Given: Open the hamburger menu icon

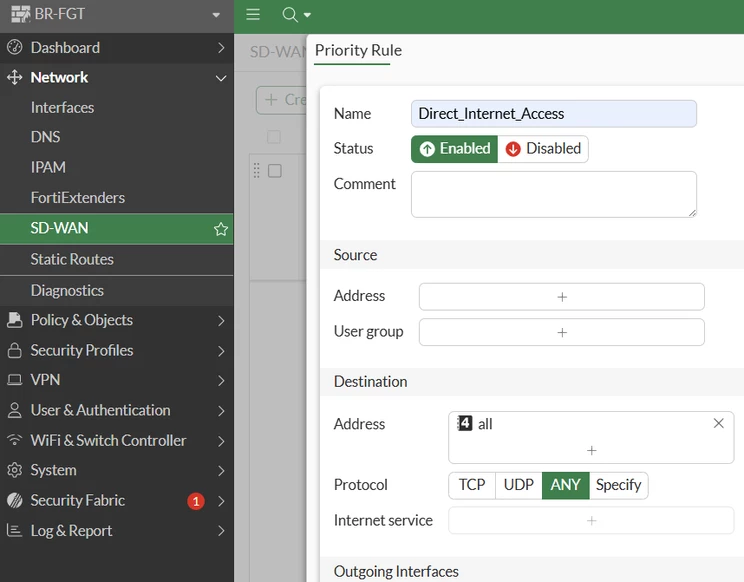Looking at the screenshot, I should (x=253, y=14).
